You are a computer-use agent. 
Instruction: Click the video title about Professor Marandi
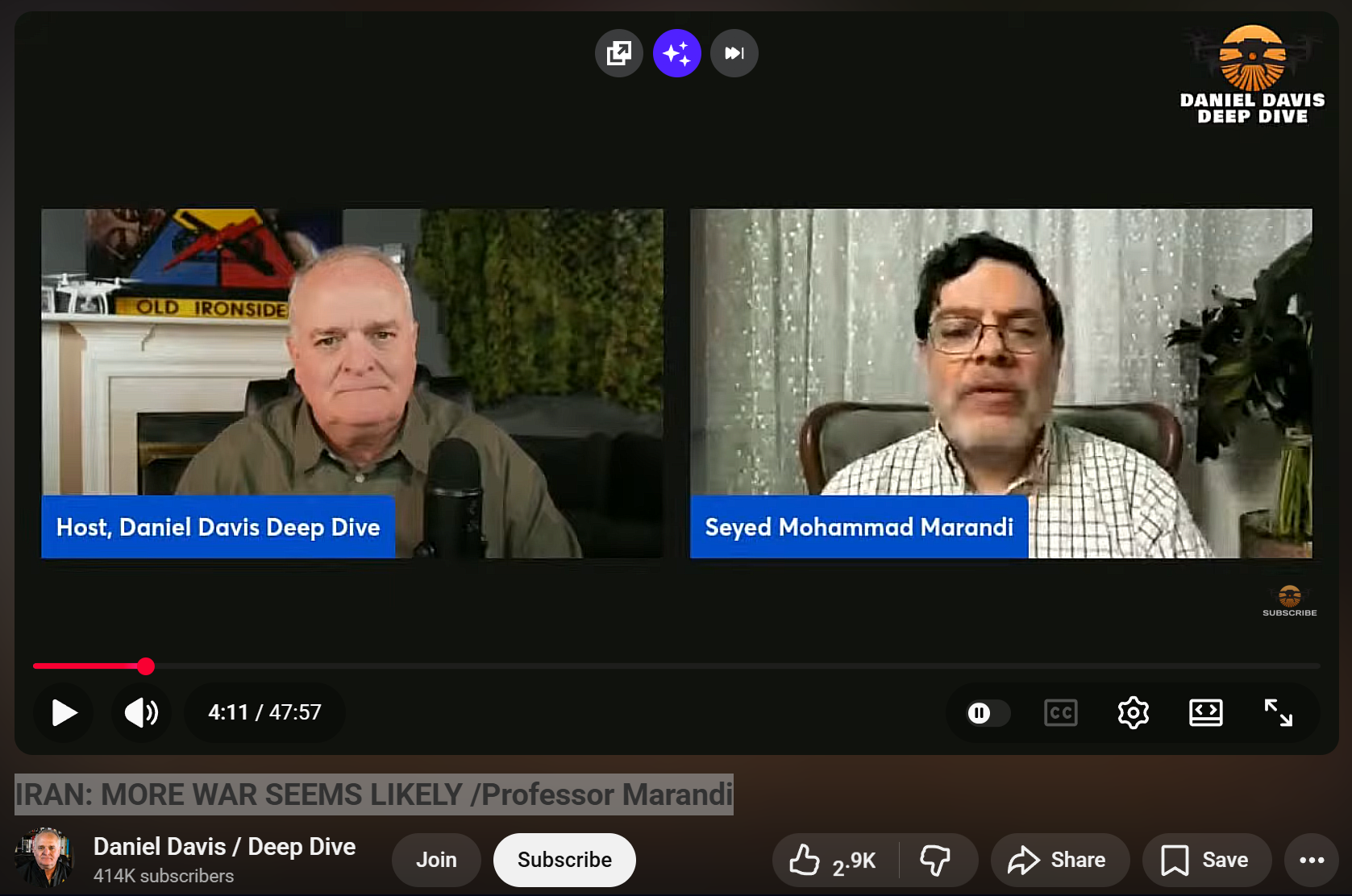point(374,794)
